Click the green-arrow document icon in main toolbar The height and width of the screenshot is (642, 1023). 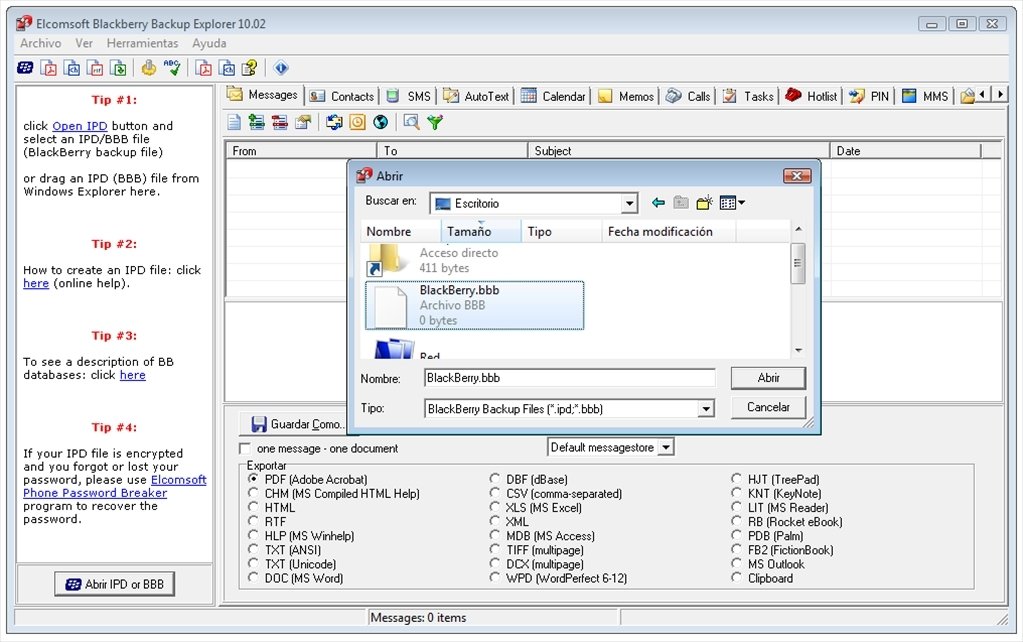click(x=118, y=67)
